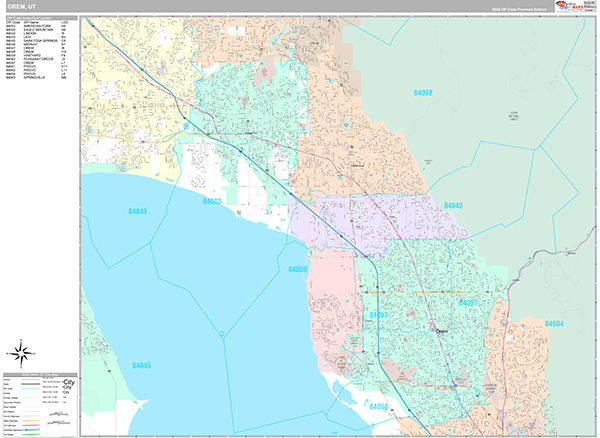Click the OREM, UT title text

pos(23,6)
